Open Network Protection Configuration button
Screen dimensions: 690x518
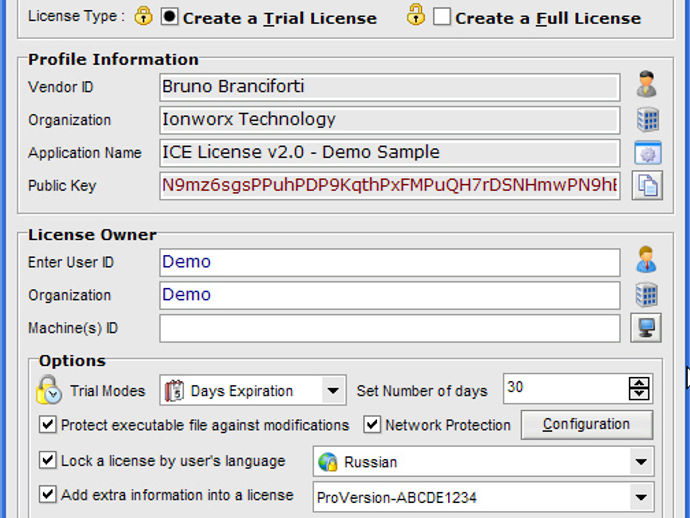(587, 425)
